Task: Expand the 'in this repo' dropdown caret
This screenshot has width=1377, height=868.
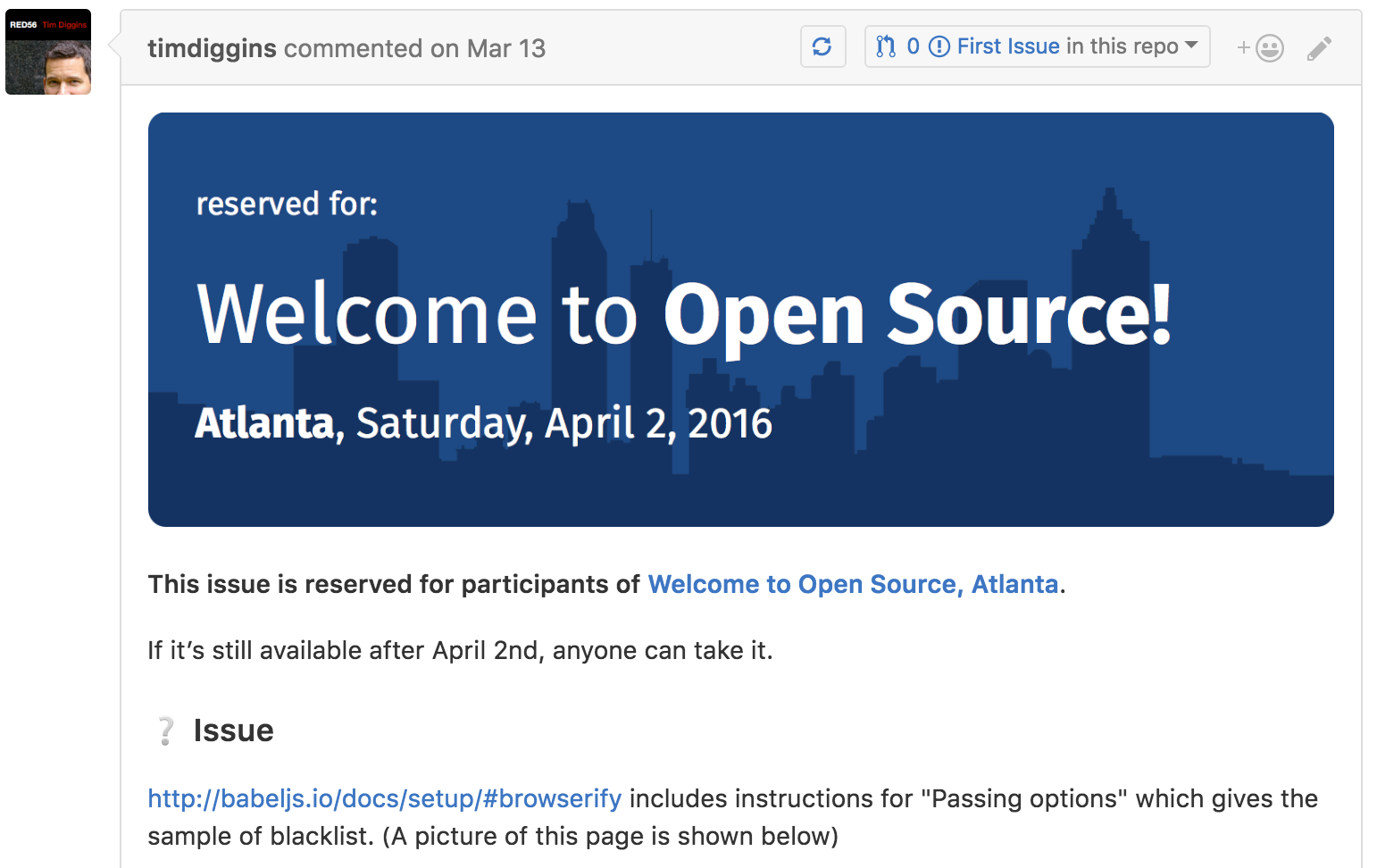Action: coord(1191,45)
